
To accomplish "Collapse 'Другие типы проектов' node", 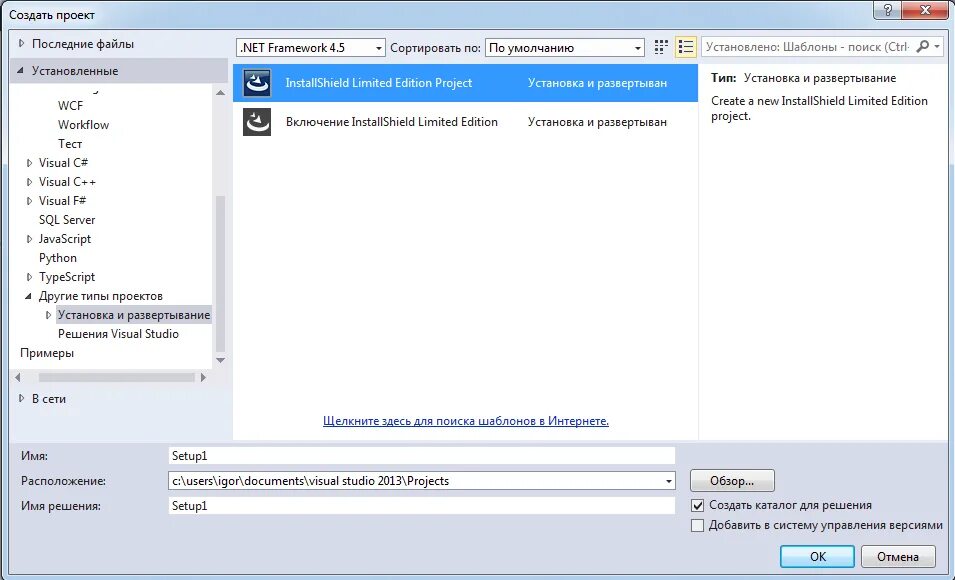I will 29,296.
